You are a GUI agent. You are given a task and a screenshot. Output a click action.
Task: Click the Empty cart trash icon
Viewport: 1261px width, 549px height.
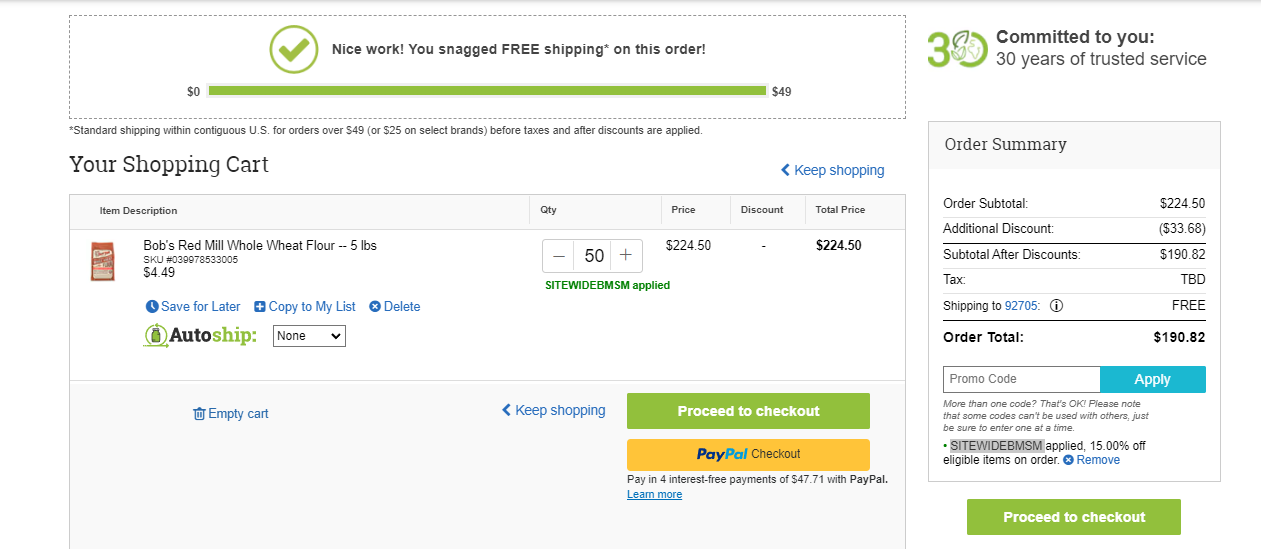pyautogui.click(x=199, y=414)
